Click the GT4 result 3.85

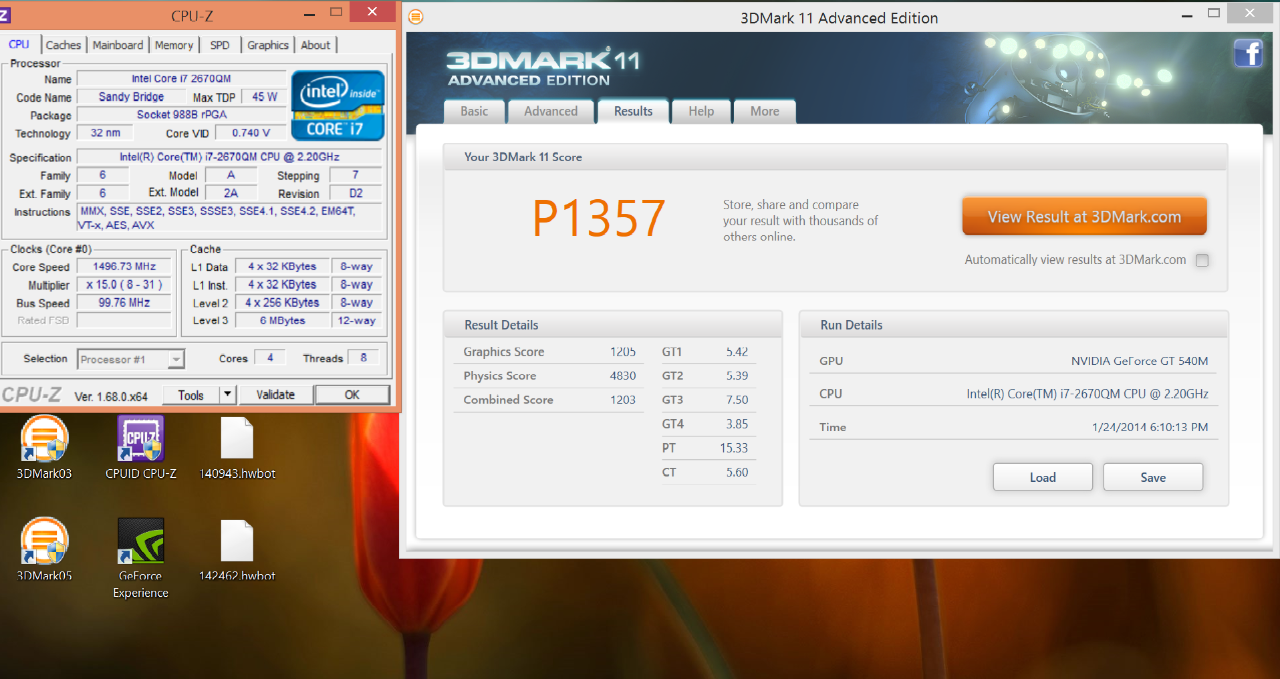point(736,424)
